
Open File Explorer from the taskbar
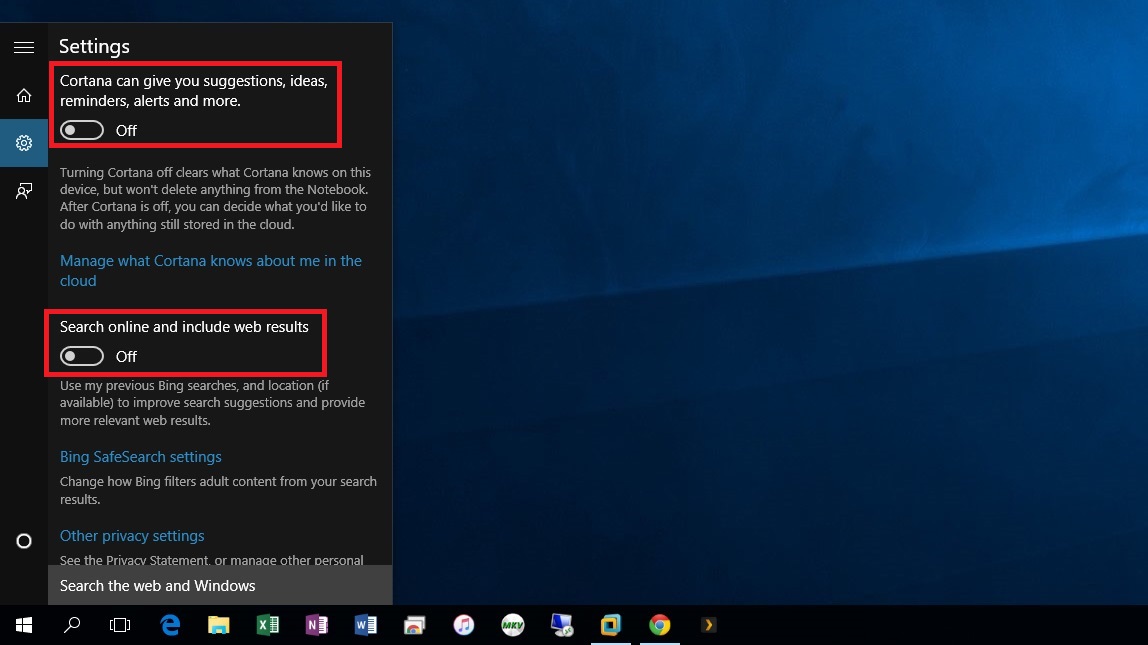(218, 625)
